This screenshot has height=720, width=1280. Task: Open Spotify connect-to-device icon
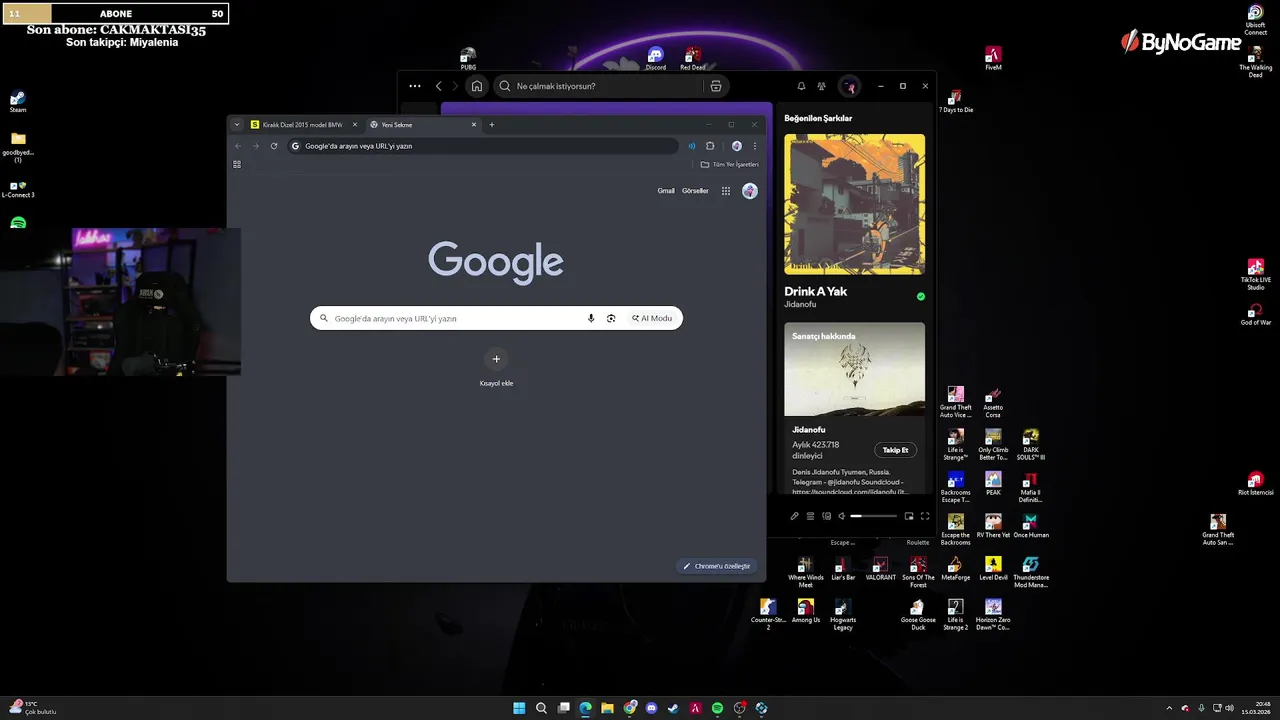(826, 516)
